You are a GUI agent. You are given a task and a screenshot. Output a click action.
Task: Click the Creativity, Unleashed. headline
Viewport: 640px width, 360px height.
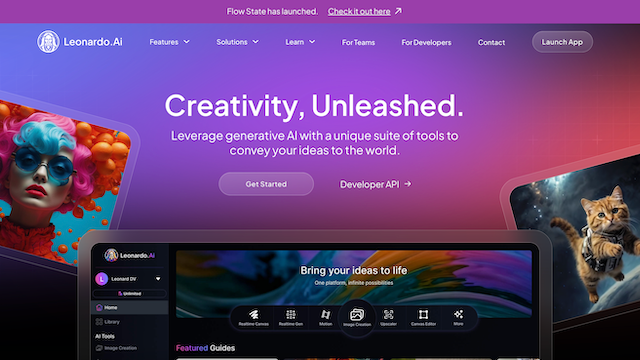[314, 106]
